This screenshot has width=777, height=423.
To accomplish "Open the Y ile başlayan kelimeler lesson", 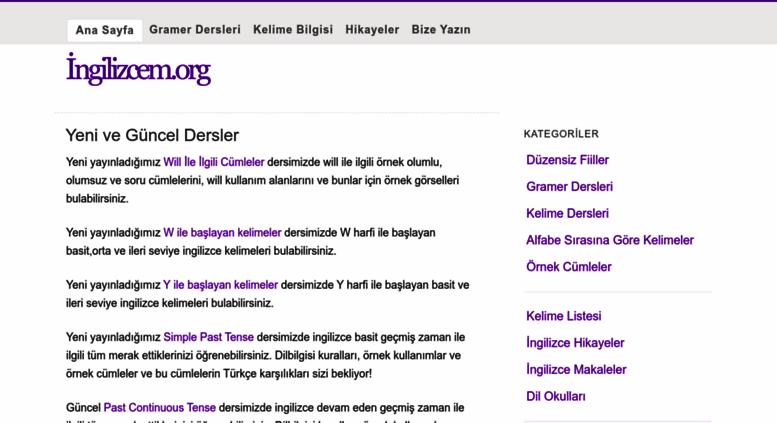I will [220, 285].
